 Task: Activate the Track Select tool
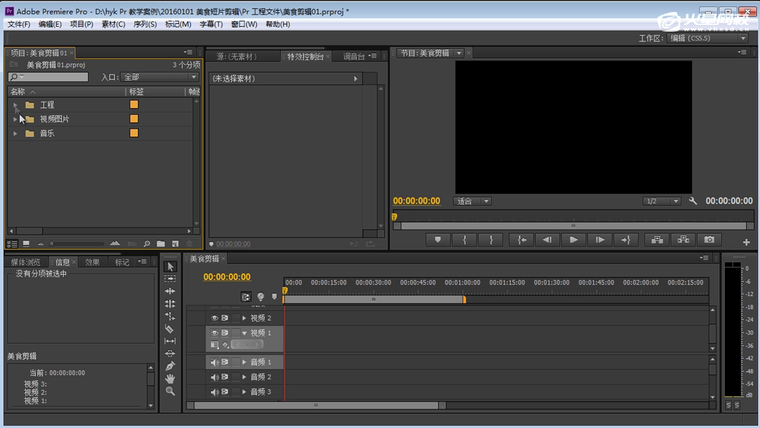click(x=170, y=278)
